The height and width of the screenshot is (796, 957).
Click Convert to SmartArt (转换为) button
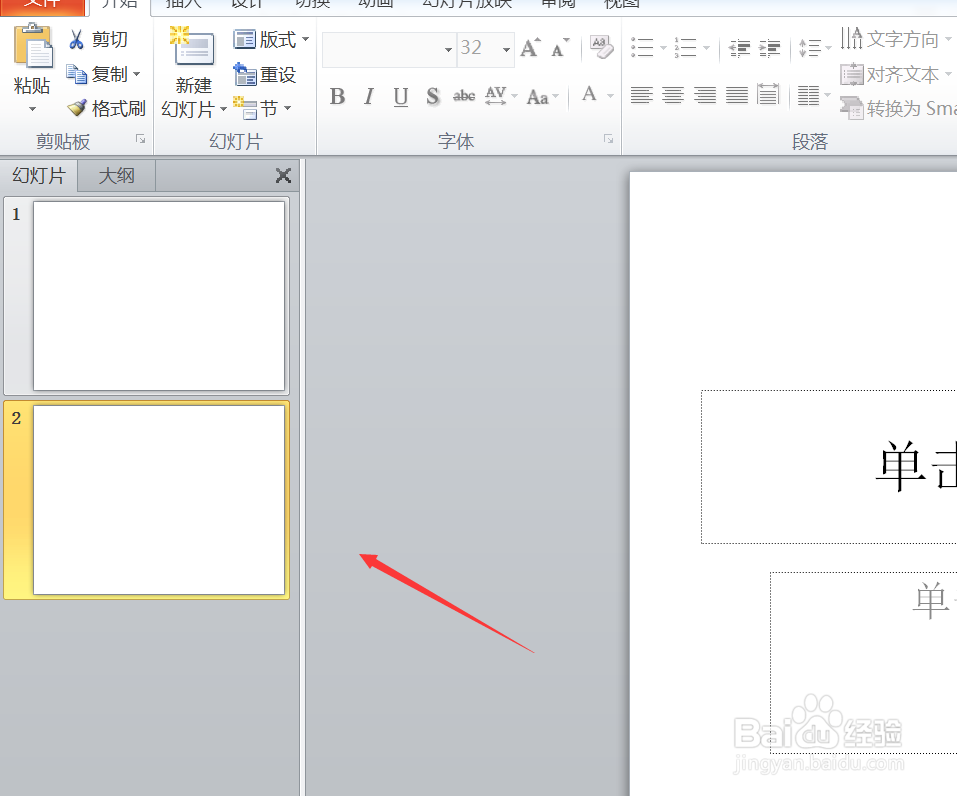[x=898, y=109]
